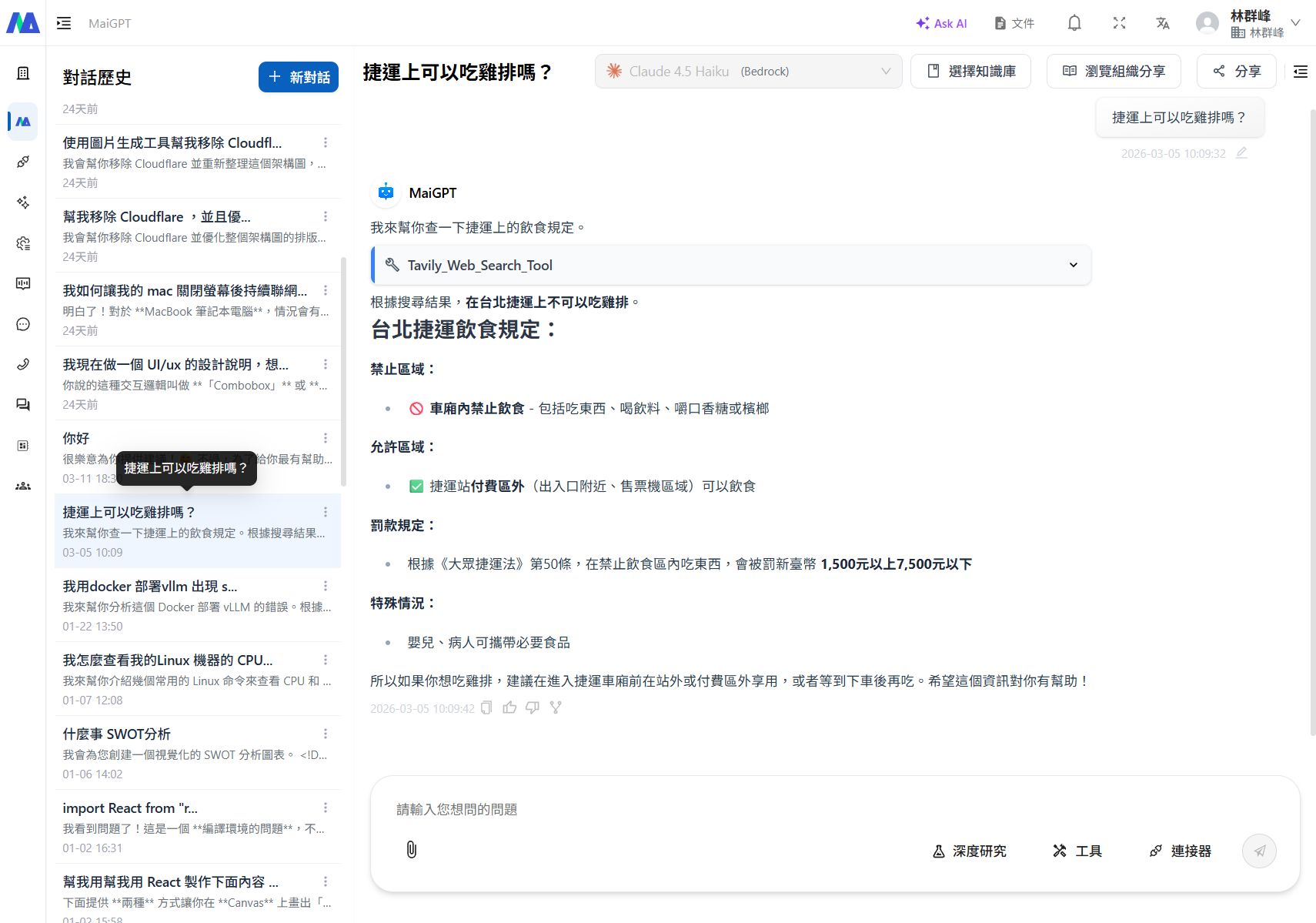Open the language translation icon
Viewport: 1316px width, 923px height.
tap(1163, 23)
